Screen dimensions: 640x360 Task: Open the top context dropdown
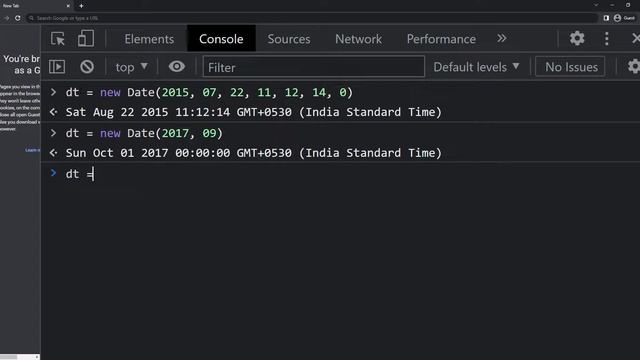tap(131, 67)
